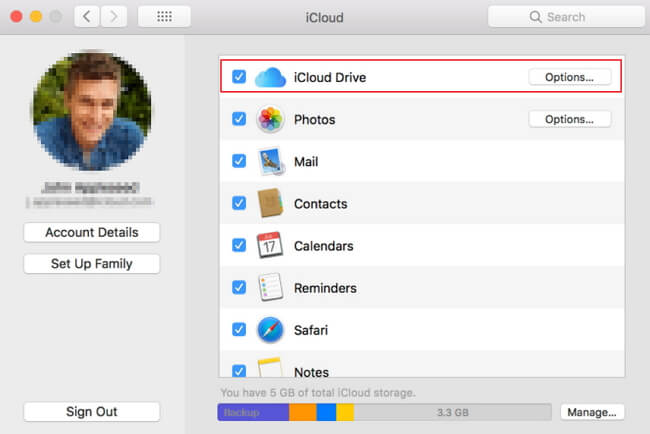
Task: Click the Reminders list icon
Action: coord(270,287)
